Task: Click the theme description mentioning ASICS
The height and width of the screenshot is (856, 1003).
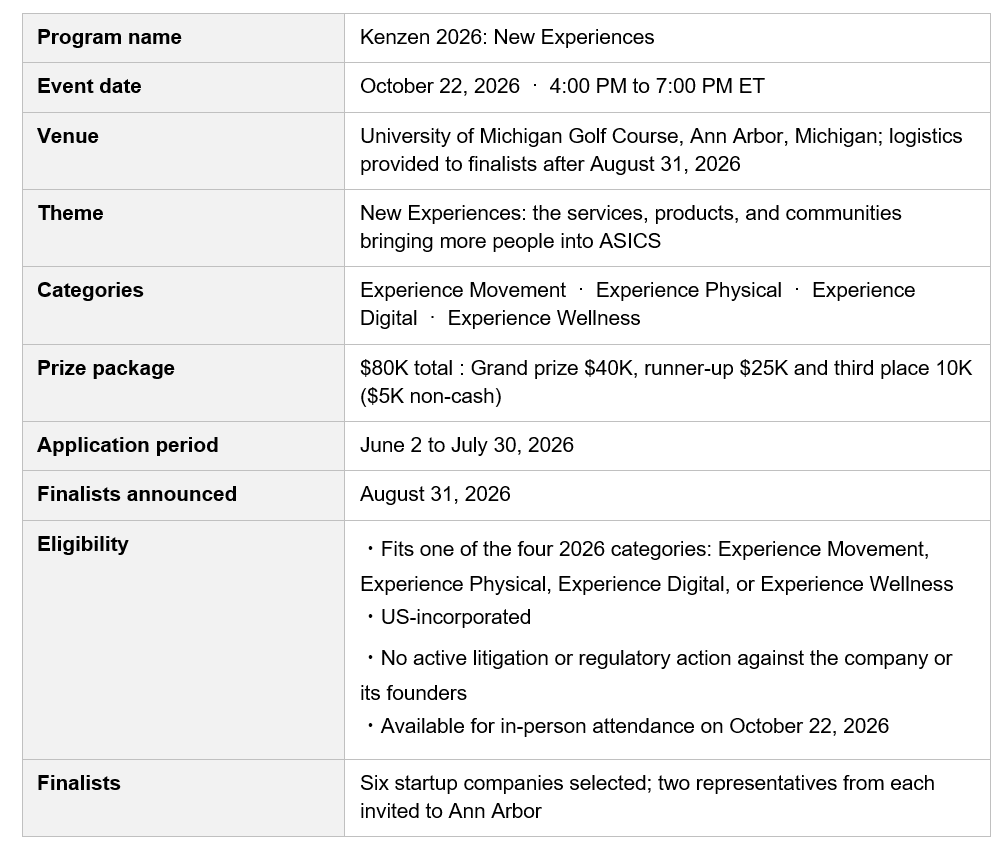Action: coord(630,227)
